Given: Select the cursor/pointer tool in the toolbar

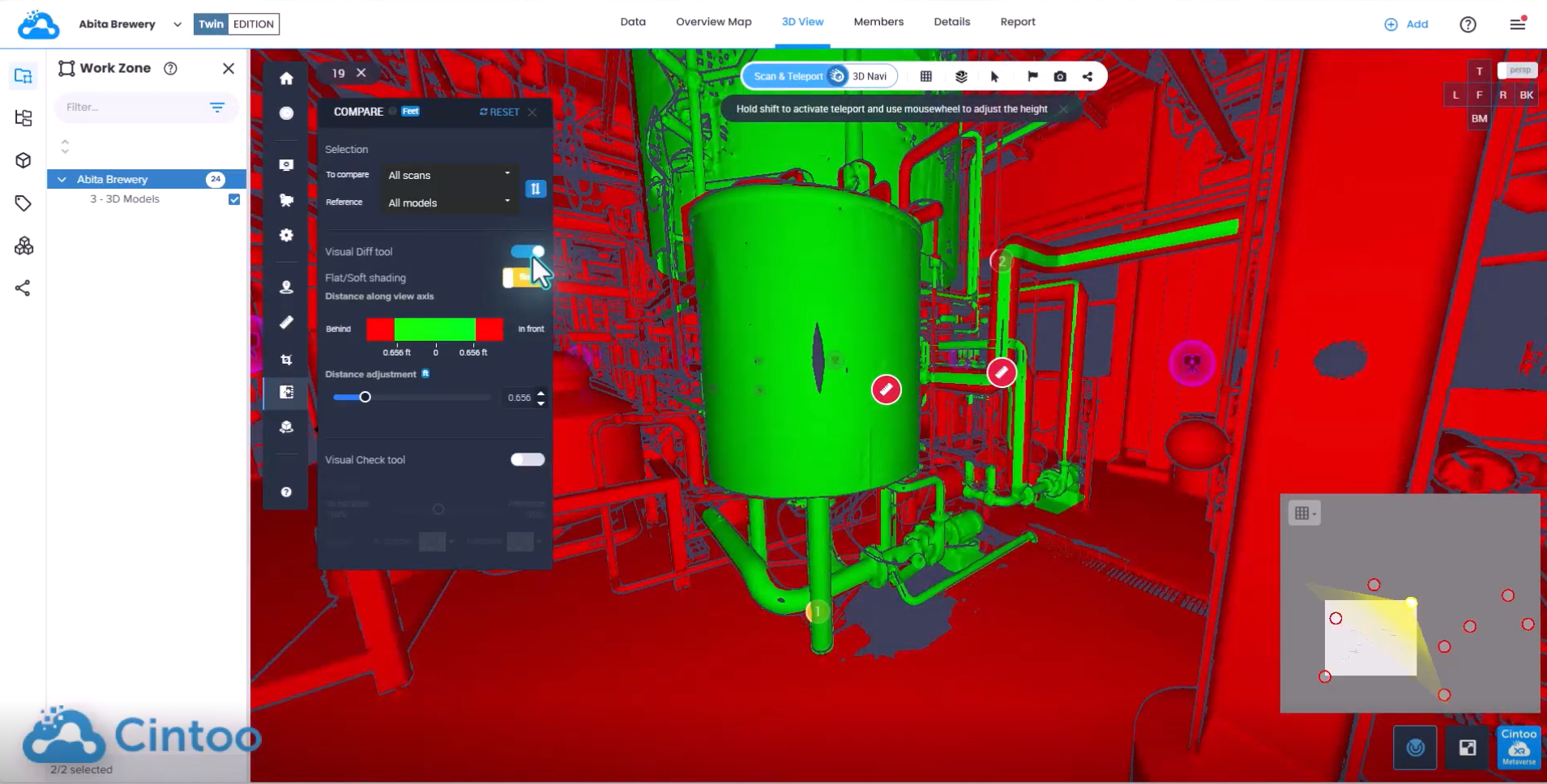Looking at the screenshot, I should (x=995, y=76).
